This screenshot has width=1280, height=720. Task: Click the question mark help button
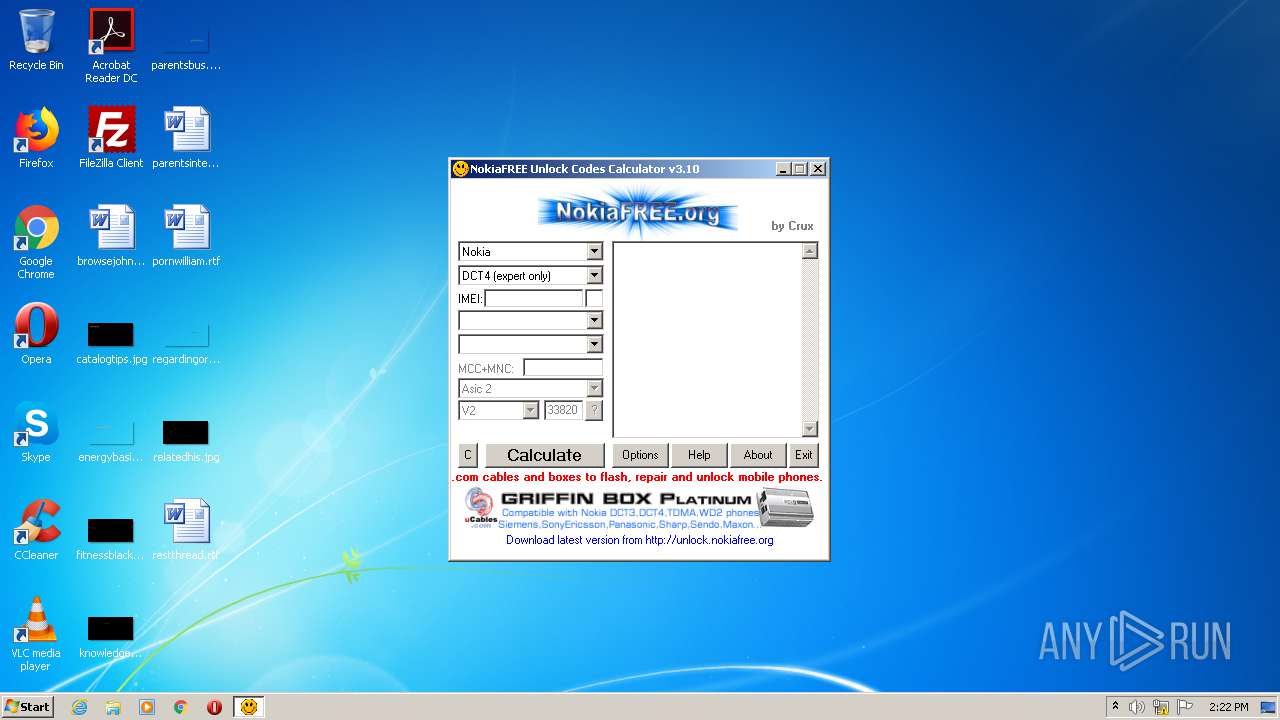tap(594, 410)
